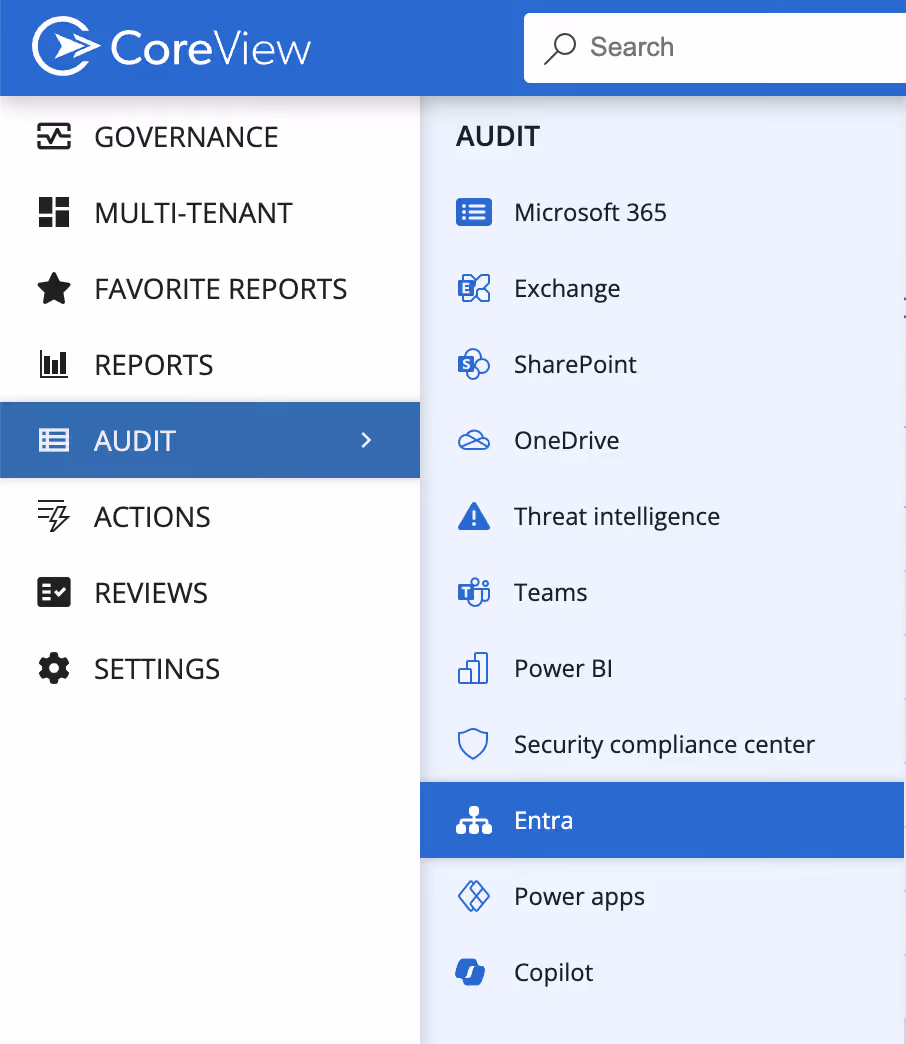
Task: Click the Power BI chart icon
Action: [x=473, y=668]
